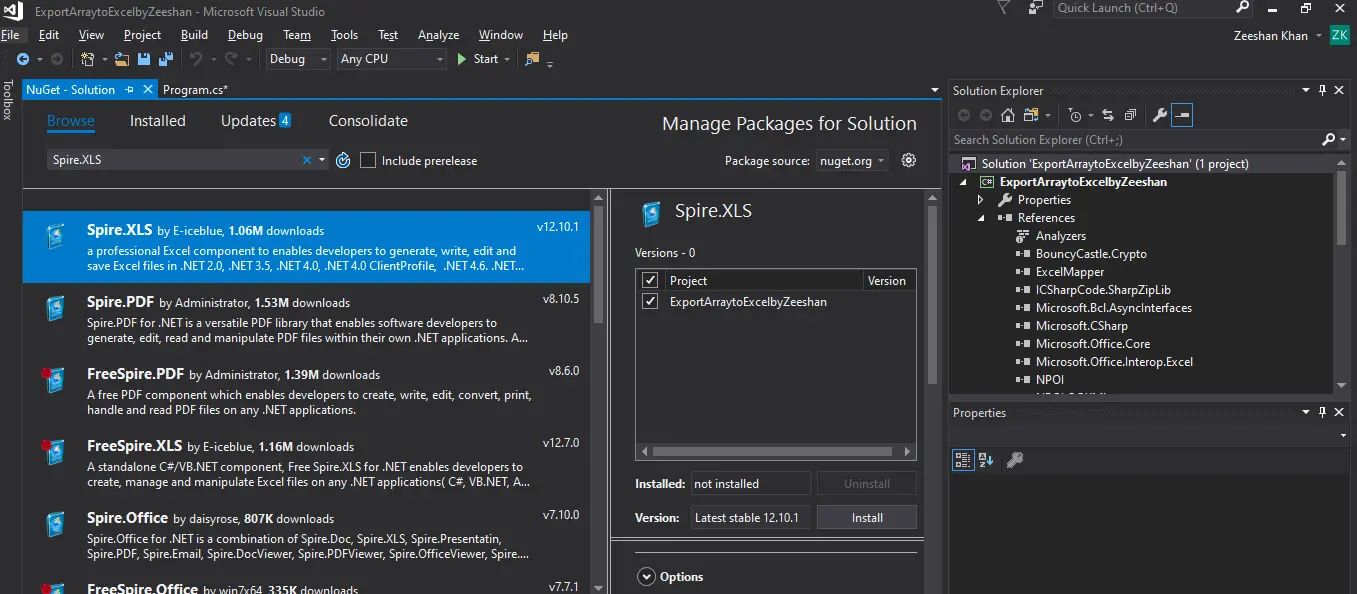Click the ZK account avatar badge
Screen dimensions: 1357x594
click(1339, 35)
